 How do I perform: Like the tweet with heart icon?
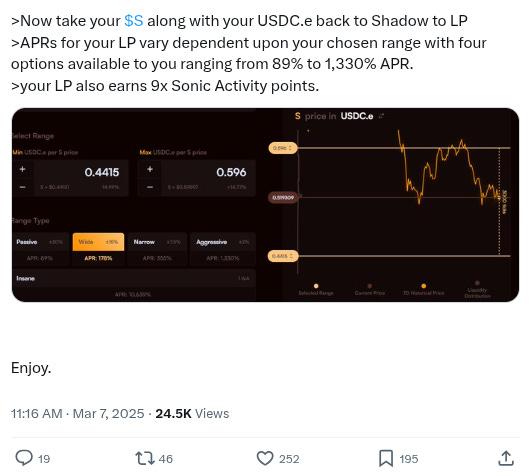pyautogui.click(x=265, y=458)
